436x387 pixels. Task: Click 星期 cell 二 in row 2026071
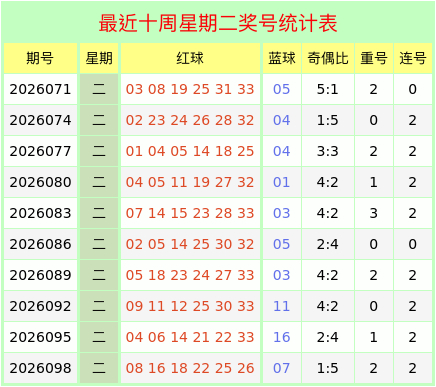(x=99, y=89)
